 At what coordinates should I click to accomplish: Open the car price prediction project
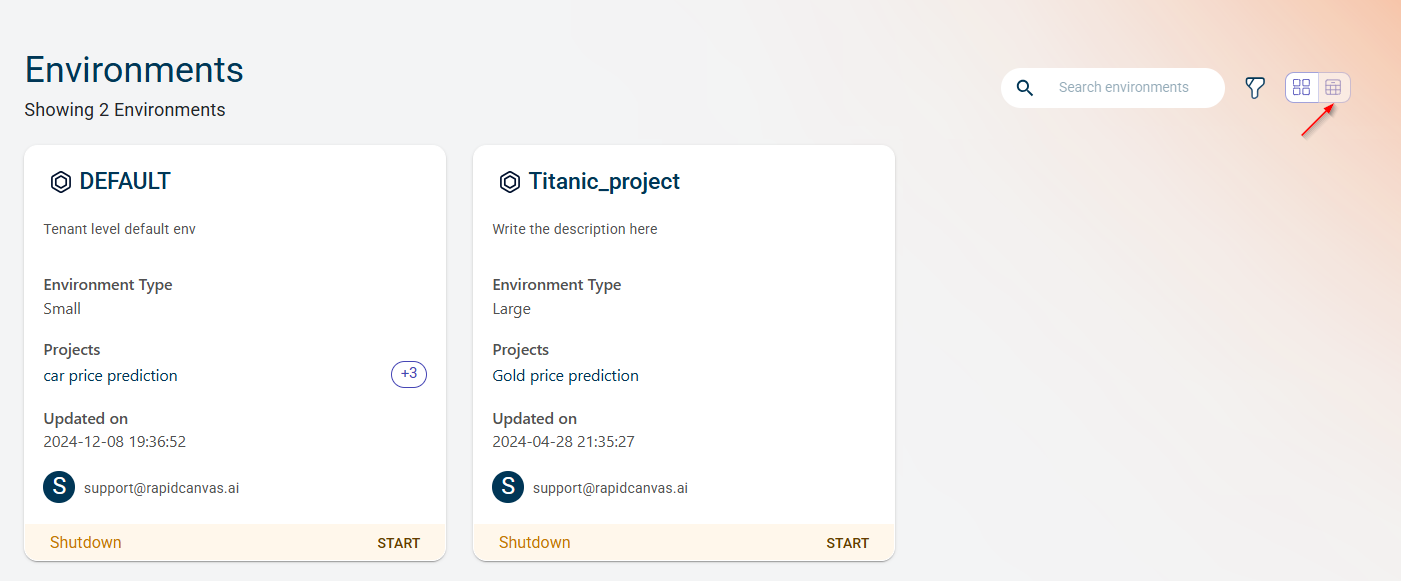coord(111,376)
